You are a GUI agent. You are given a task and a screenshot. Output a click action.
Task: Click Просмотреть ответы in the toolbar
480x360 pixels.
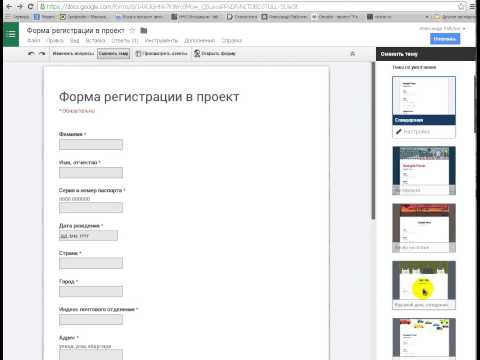(162, 54)
